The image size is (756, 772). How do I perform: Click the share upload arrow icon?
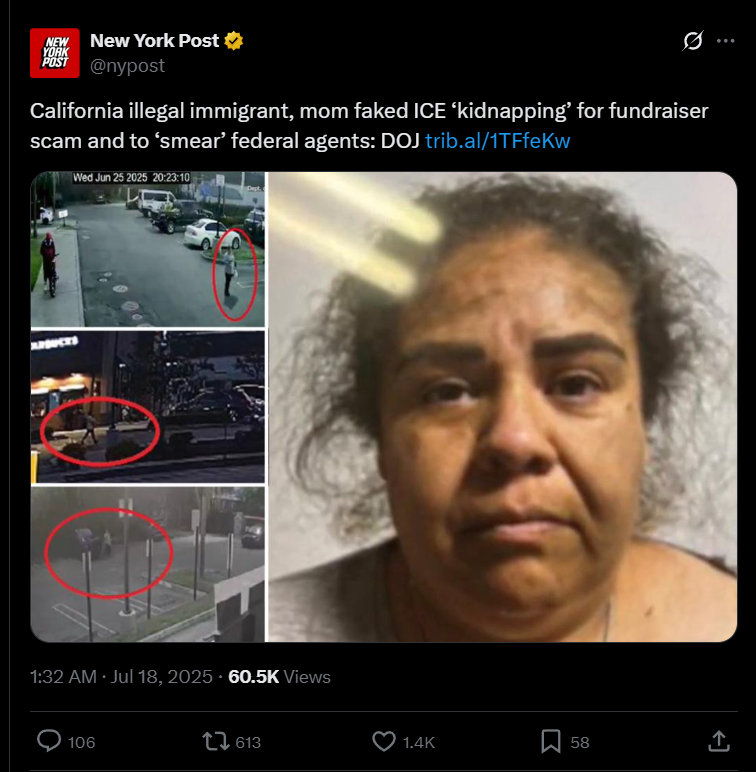pos(719,741)
